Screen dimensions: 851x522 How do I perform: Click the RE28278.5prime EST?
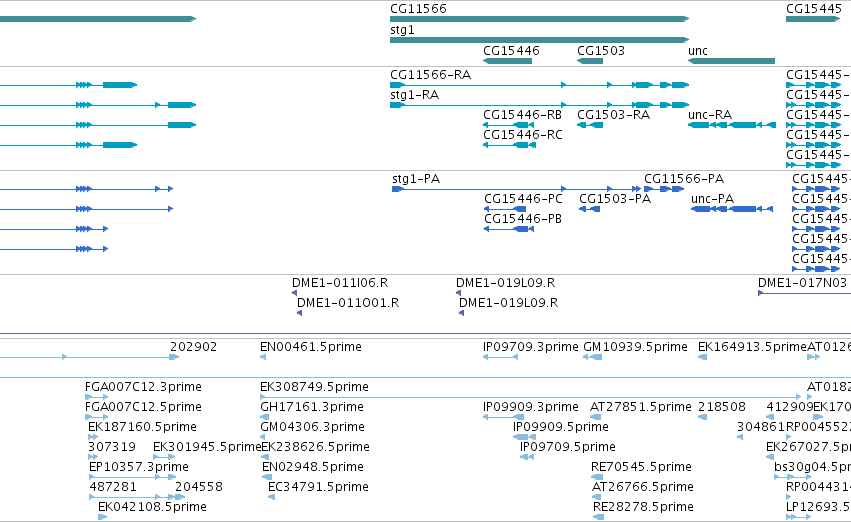click(x=598, y=518)
